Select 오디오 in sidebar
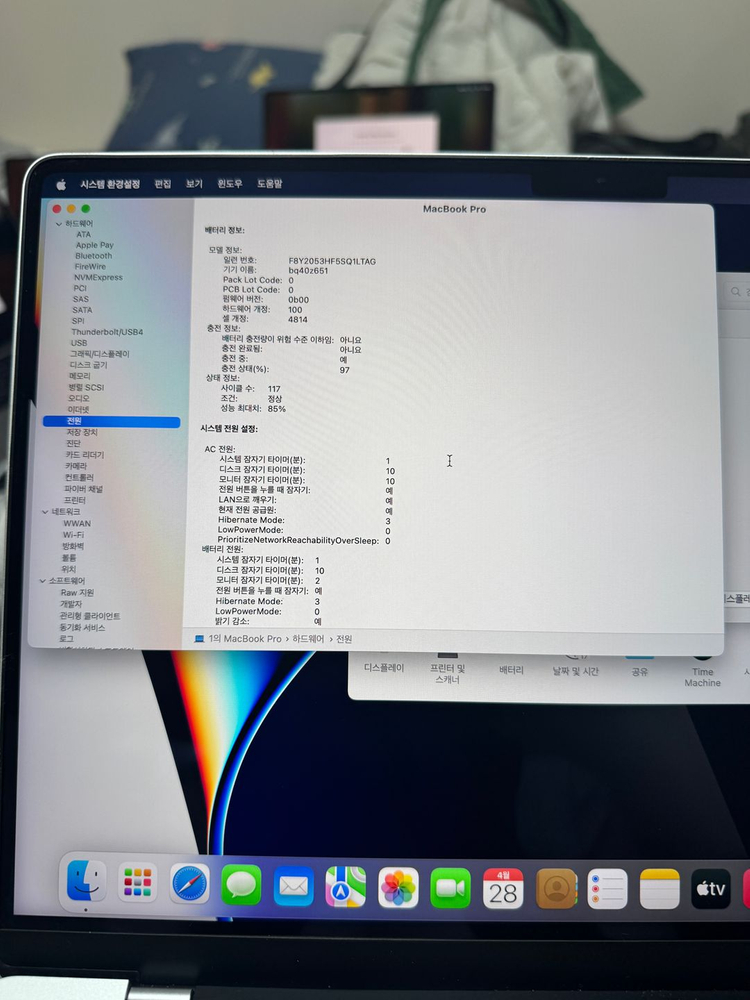This screenshot has height=1000, width=750. (78, 399)
